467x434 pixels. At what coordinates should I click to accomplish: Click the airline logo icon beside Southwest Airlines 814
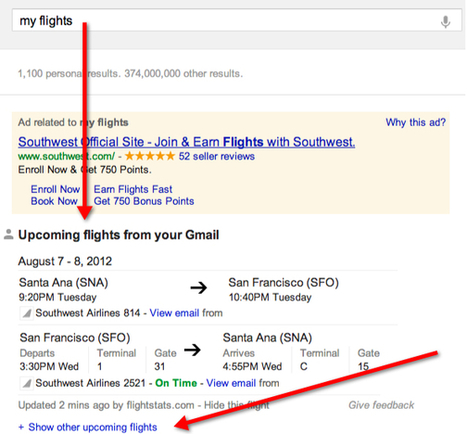tap(26, 313)
